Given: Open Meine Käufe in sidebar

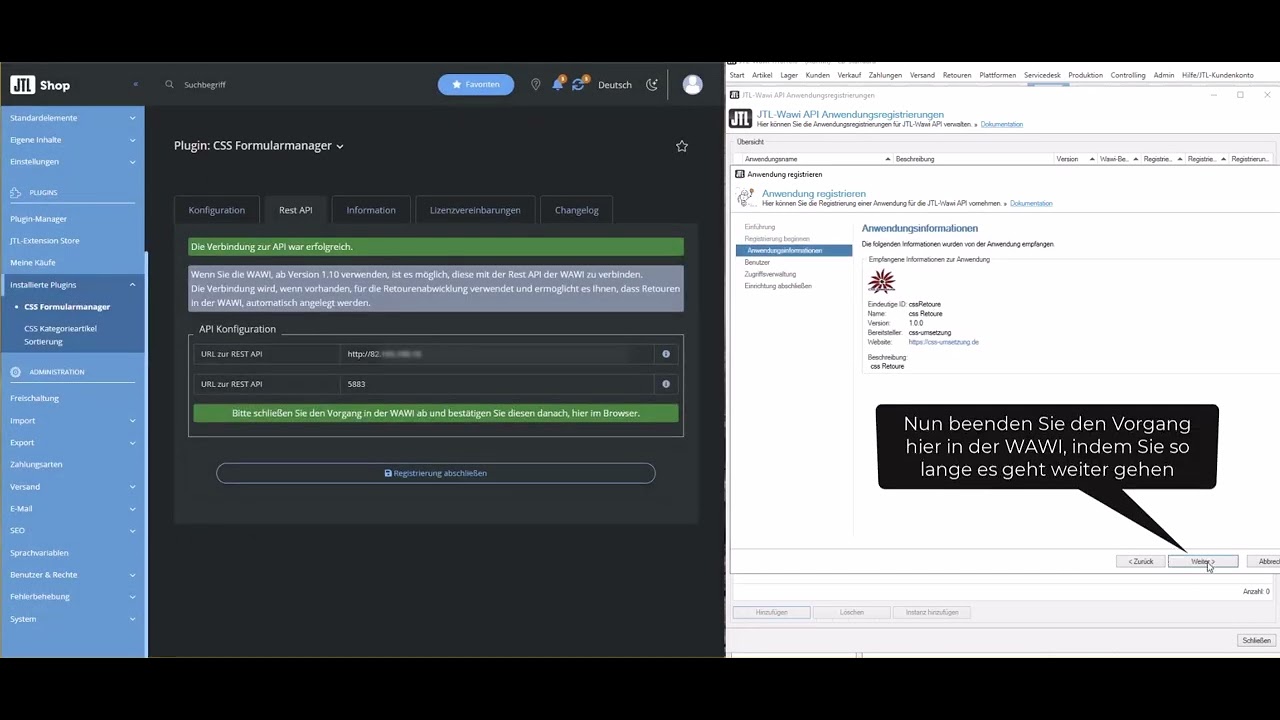Looking at the screenshot, I should point(33,263).
